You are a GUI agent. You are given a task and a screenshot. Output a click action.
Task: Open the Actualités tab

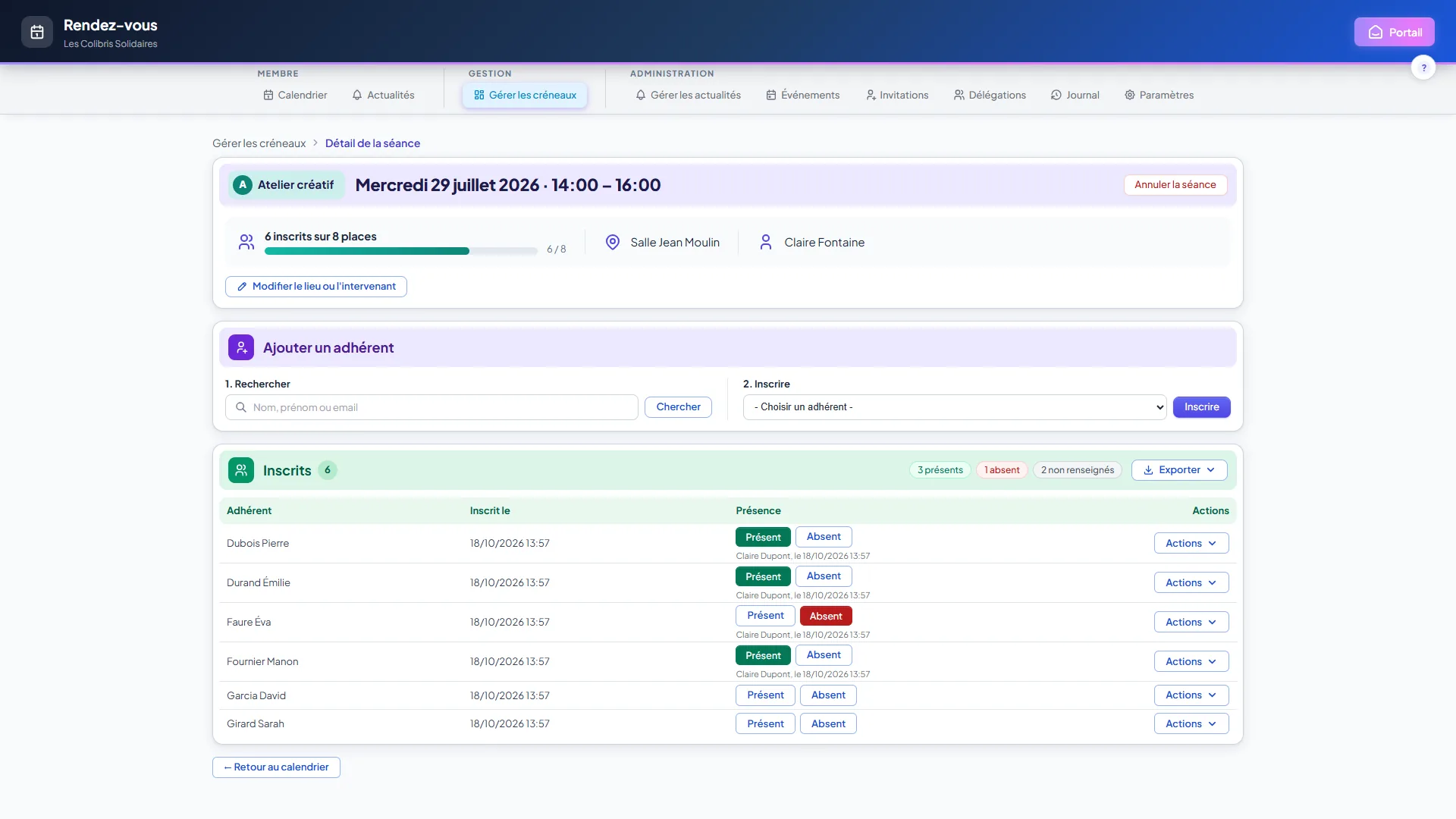click(x=383, y=95)
